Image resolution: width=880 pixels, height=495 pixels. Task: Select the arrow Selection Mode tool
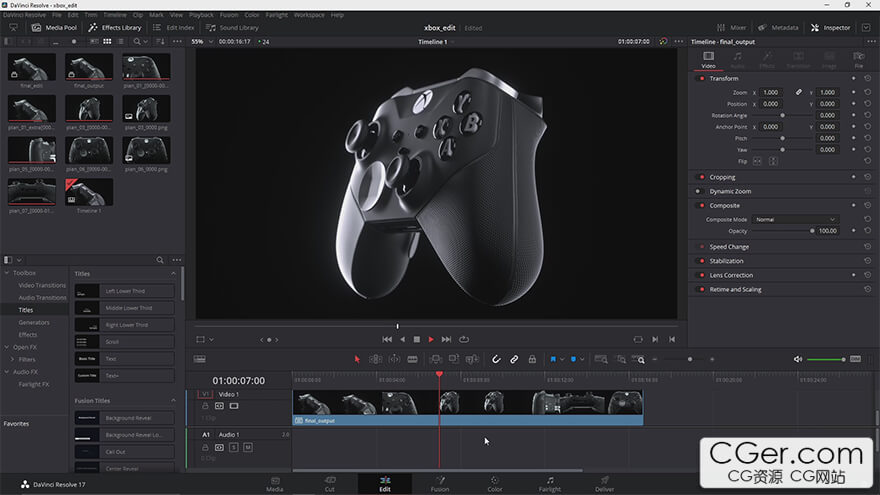357,359
